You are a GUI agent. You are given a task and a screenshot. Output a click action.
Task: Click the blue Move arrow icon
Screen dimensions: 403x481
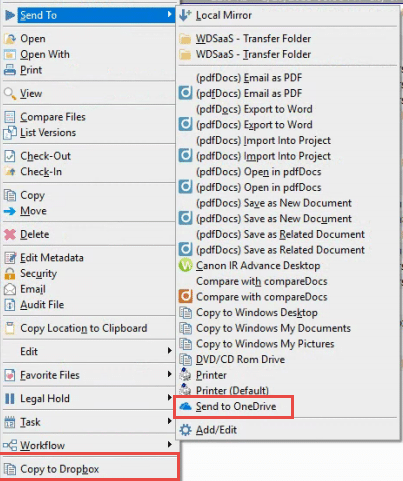pos(10,211)
